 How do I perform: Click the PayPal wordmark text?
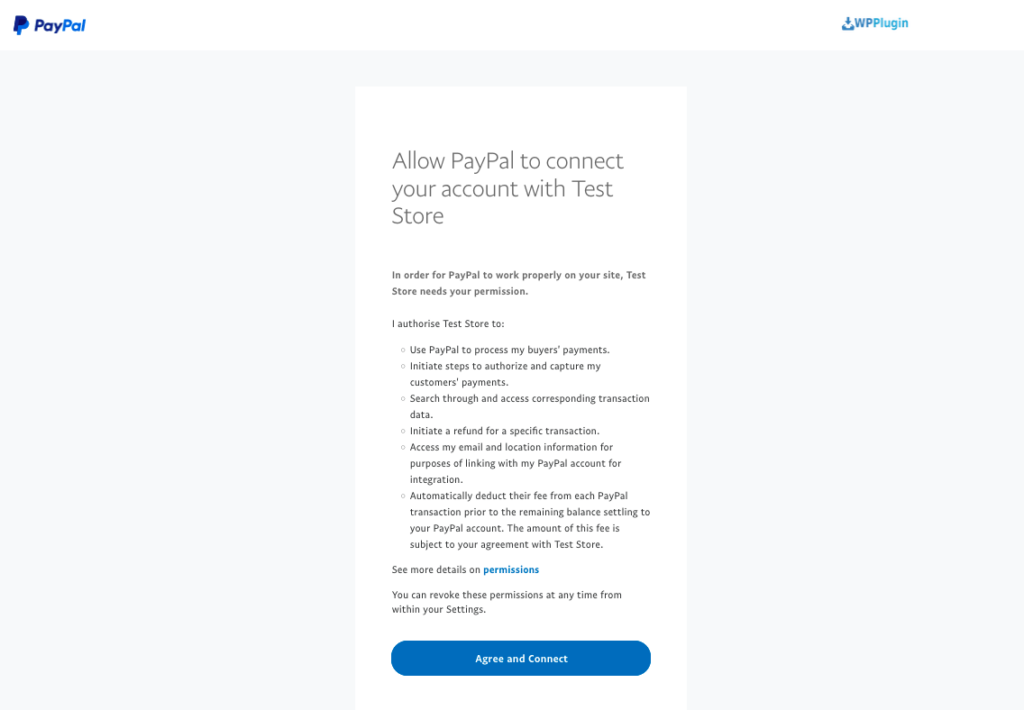pyautogui.click(x=58, y=25)
